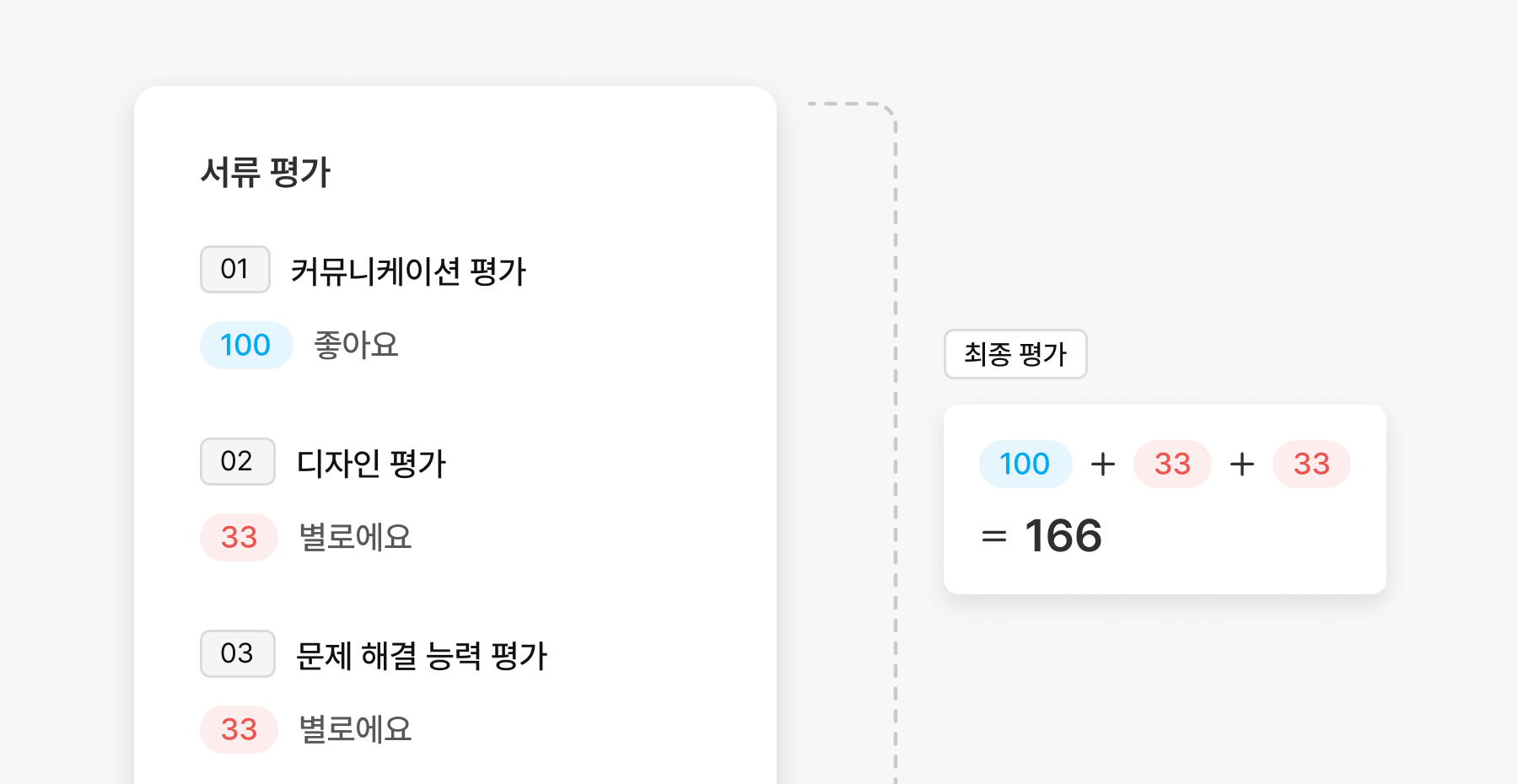Click the middle 33 chip in the final sum
This screenshot has height=784, width=1518.
pos(1172,464)
